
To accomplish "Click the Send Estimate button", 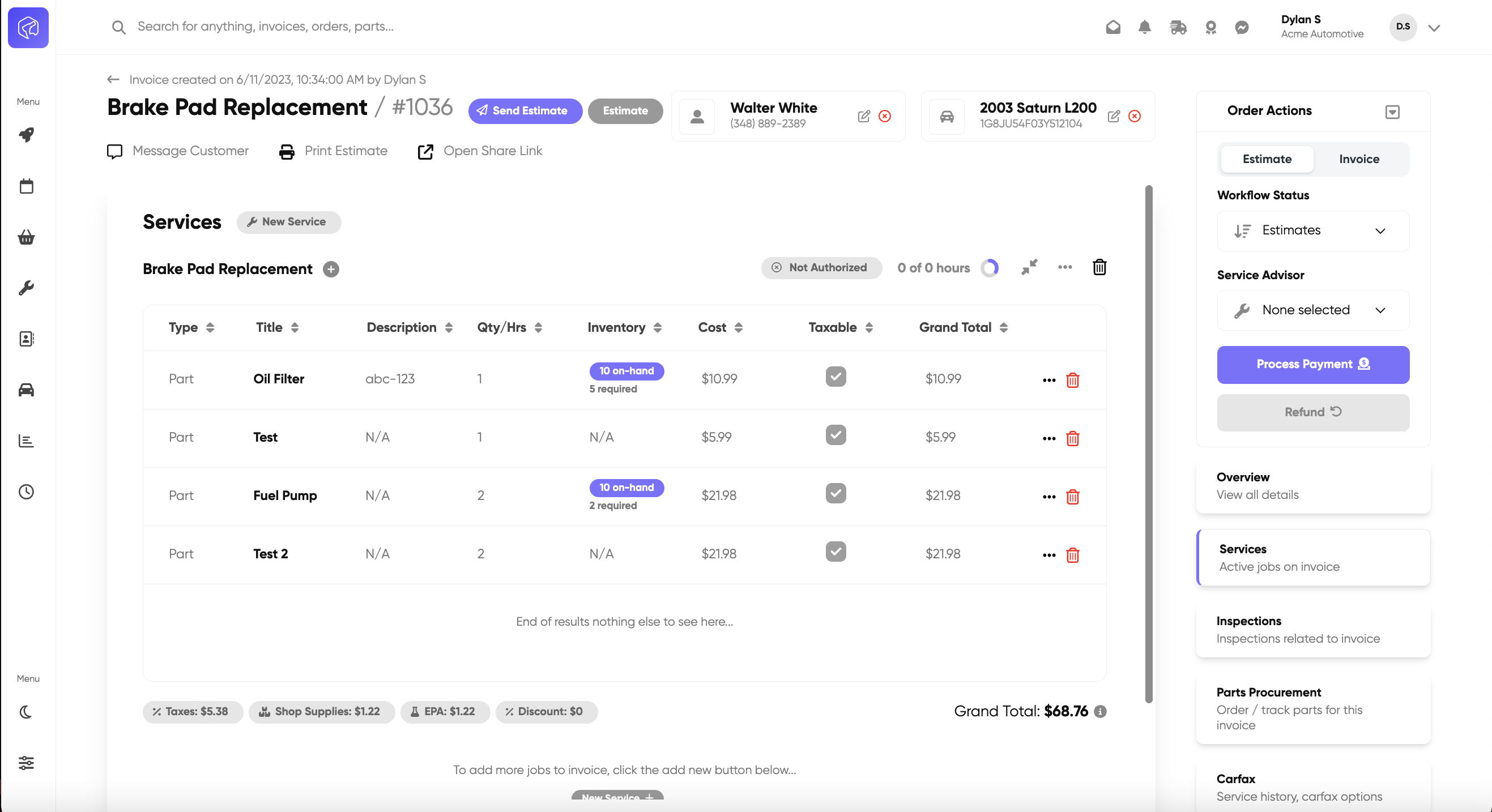I will 525,110.
